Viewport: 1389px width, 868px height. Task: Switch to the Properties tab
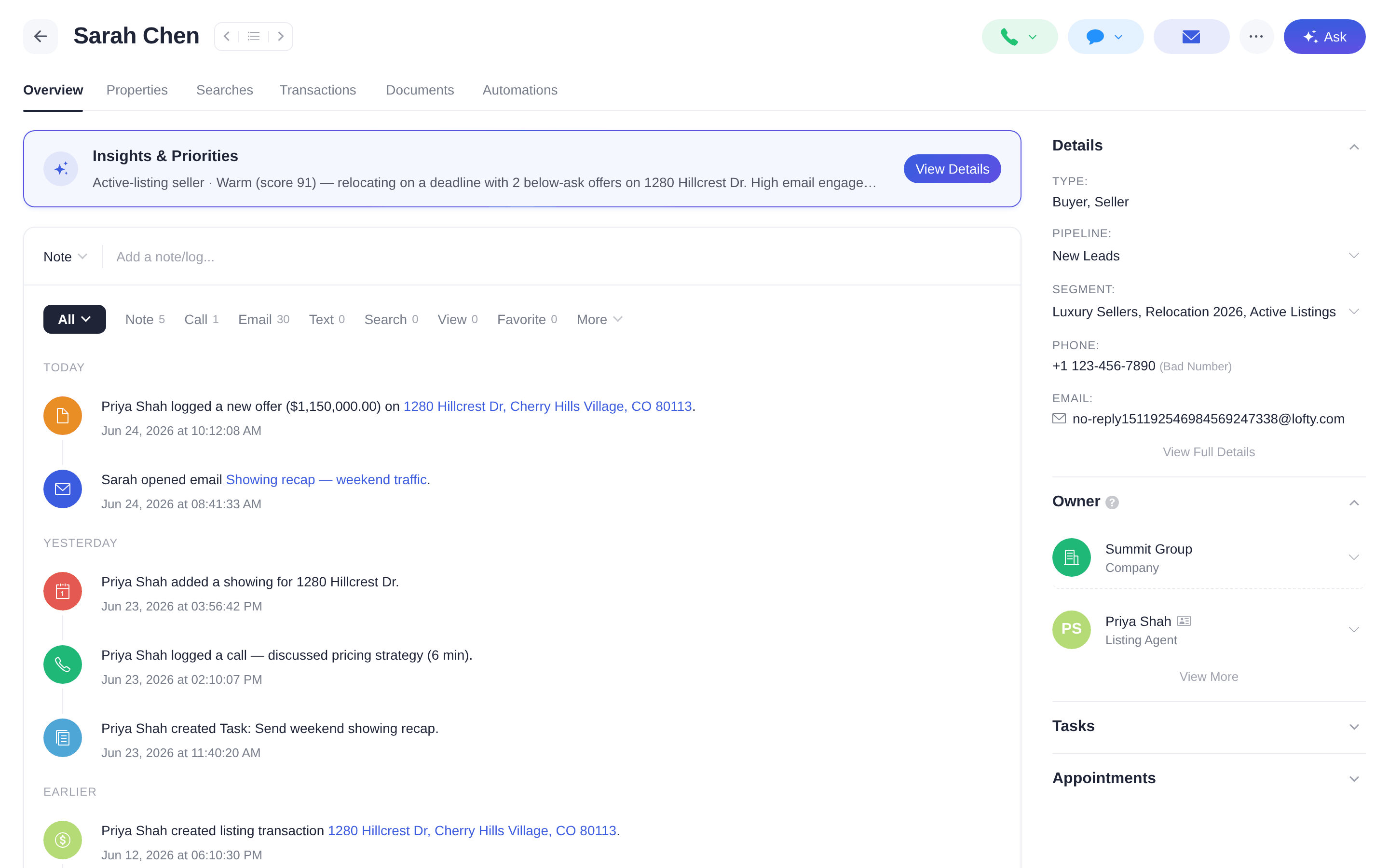(137, 90)
